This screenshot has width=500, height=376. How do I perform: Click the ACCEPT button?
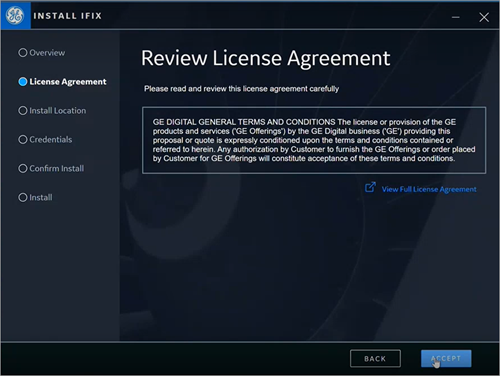point(446,359)
